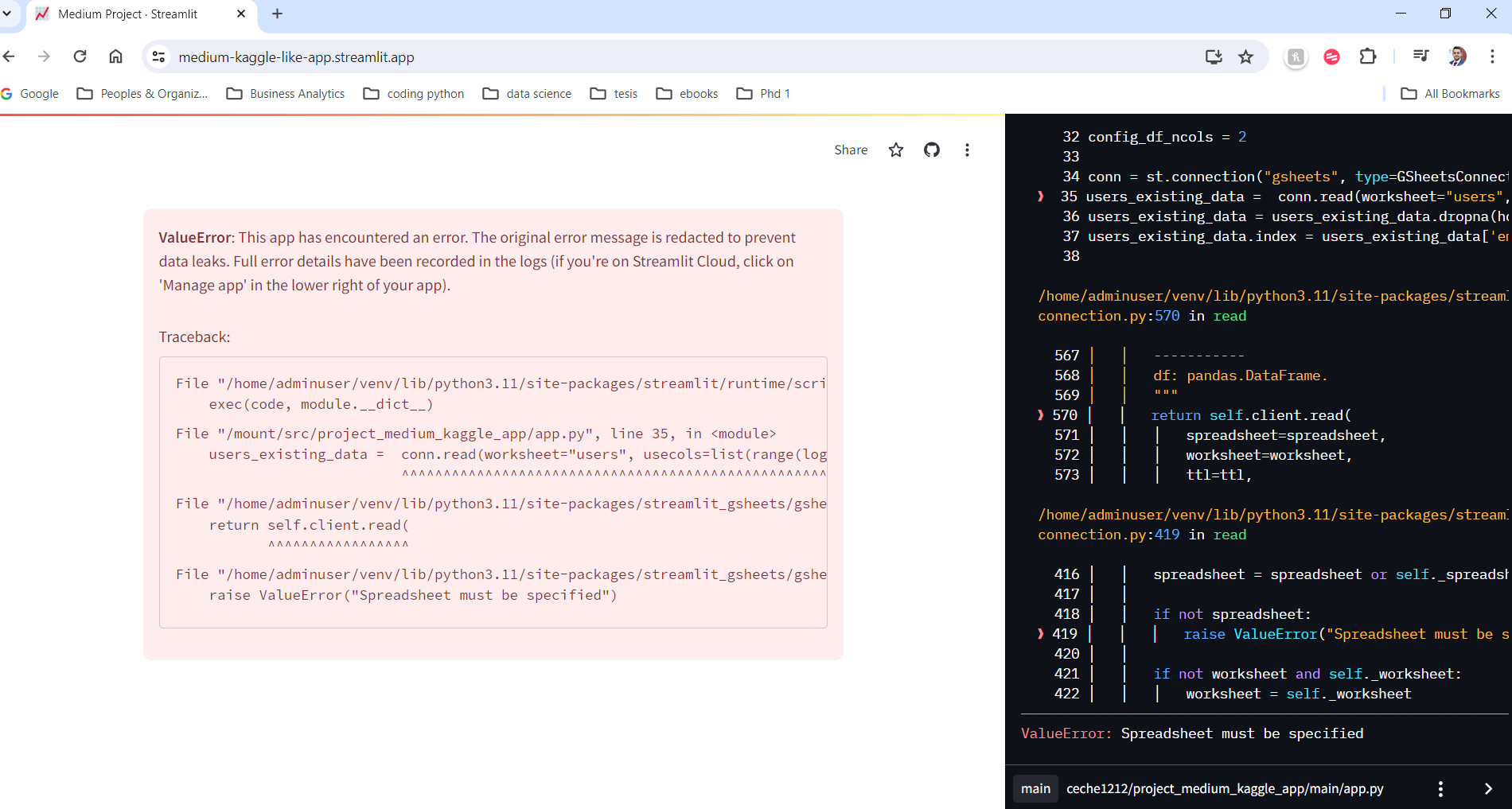Open the Extensions puzzle icon
Screen dimensions: 1512x809
point(1367,56)
